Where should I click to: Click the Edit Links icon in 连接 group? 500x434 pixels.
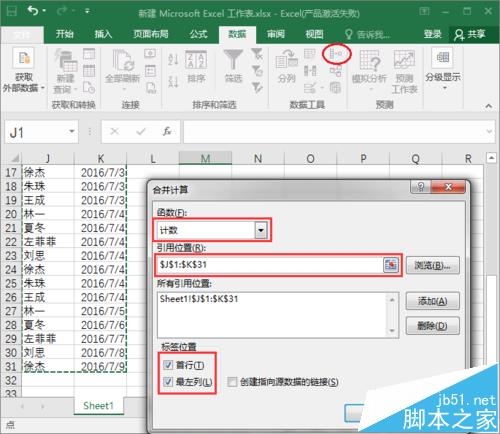point(151,88)
